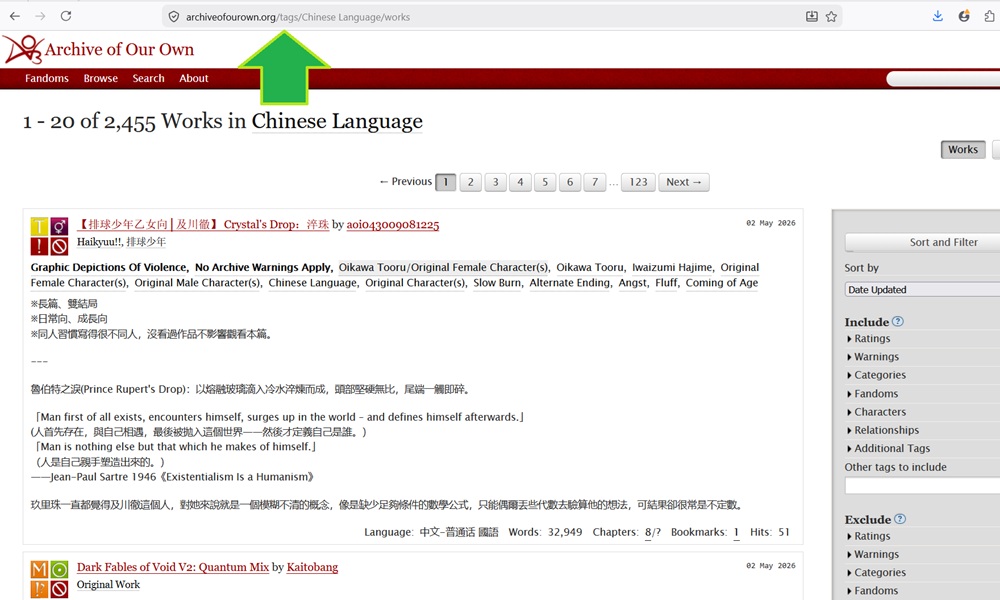Go to page 3 of results

[x=496, y=182]
